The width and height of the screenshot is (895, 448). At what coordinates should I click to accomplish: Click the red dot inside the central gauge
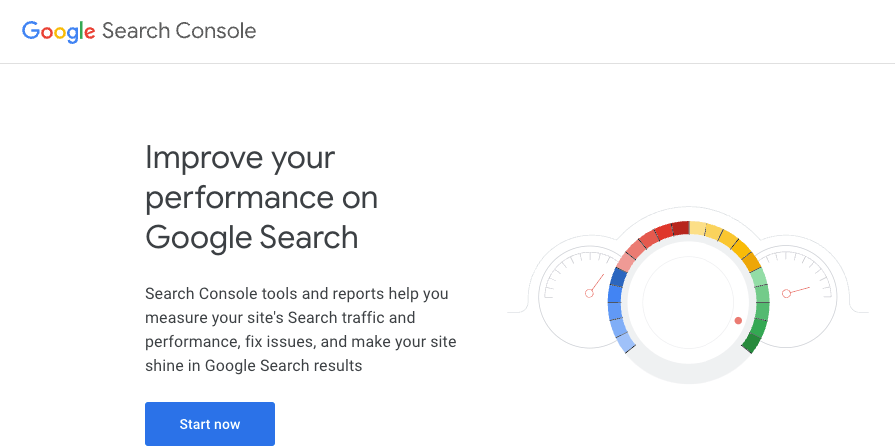tap(738, 321)
